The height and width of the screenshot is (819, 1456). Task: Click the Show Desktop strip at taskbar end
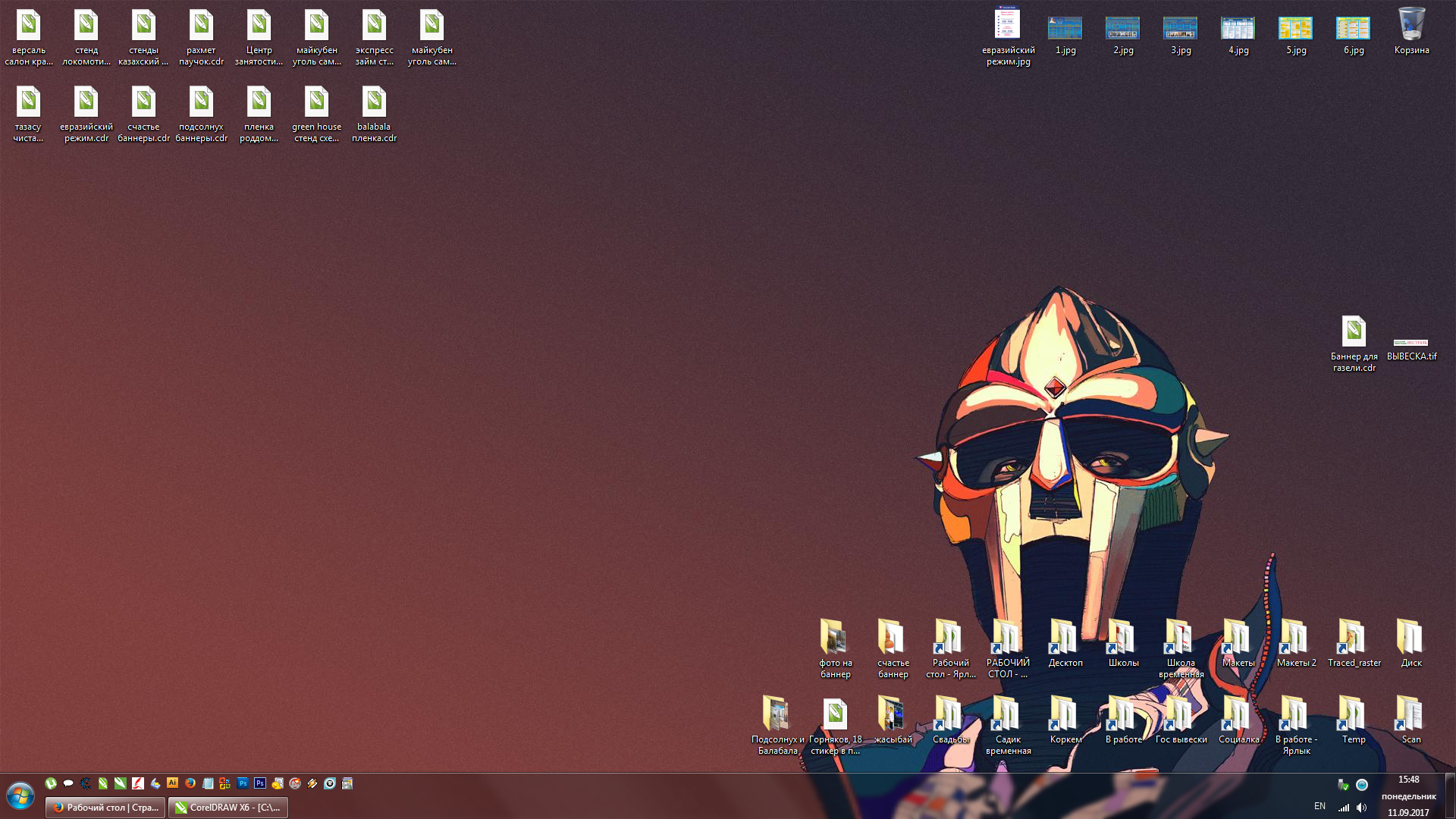[x=1450, y=796]
